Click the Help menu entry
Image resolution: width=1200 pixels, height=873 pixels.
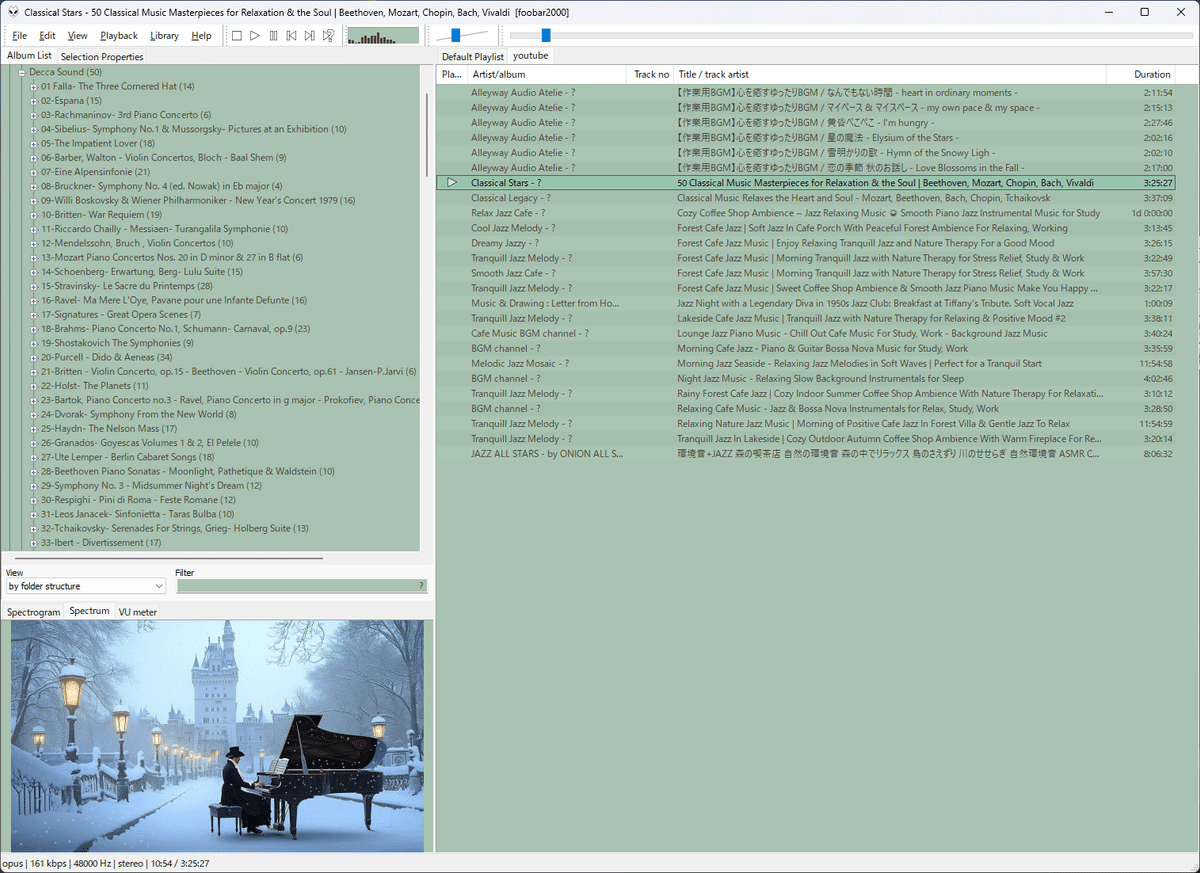pyautogui.click(x=201, y=34)
